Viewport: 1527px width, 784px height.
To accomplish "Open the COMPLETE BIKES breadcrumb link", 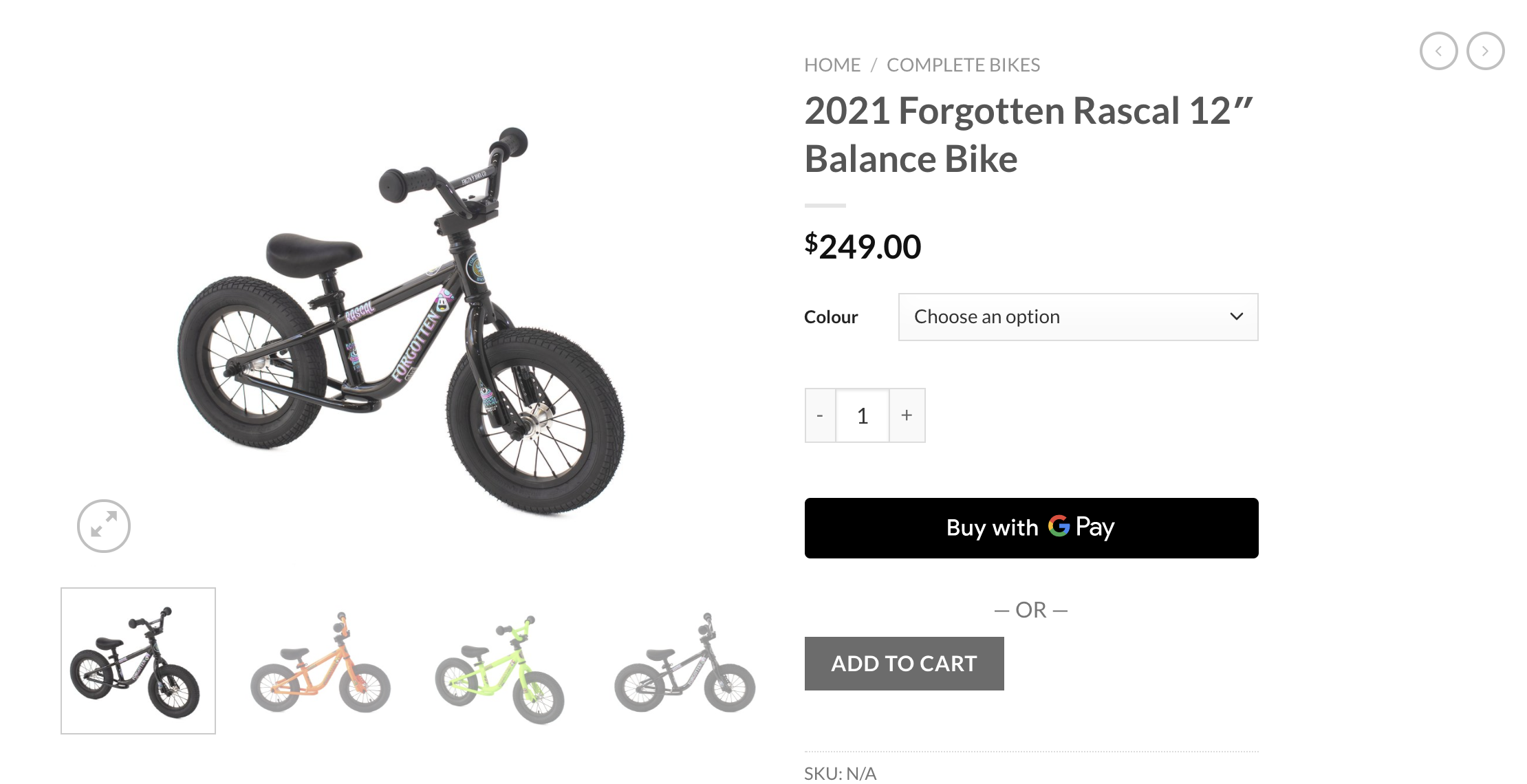I will point(963,65).
